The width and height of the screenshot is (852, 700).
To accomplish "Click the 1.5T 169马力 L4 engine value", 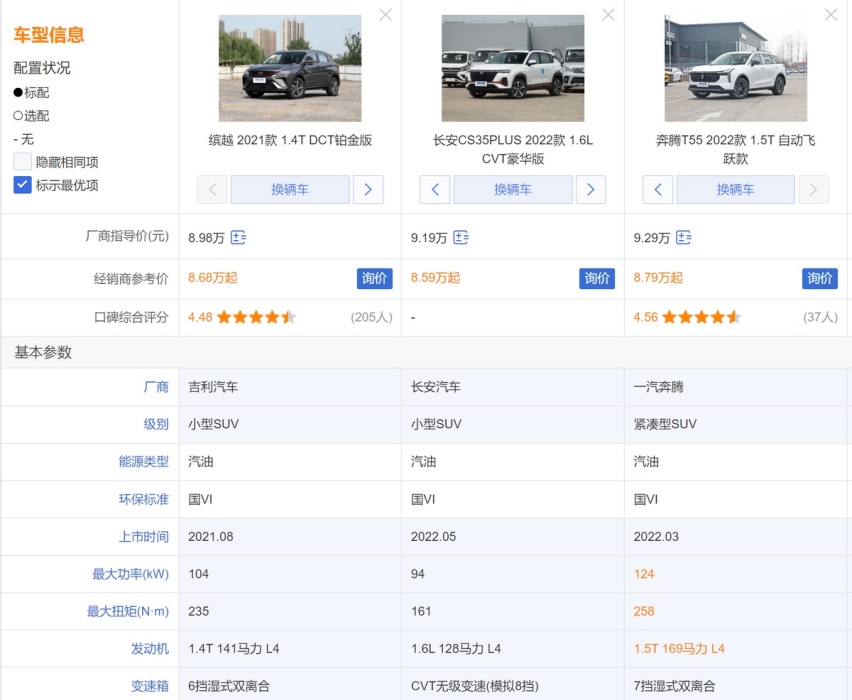I will [x=679, y=648].
